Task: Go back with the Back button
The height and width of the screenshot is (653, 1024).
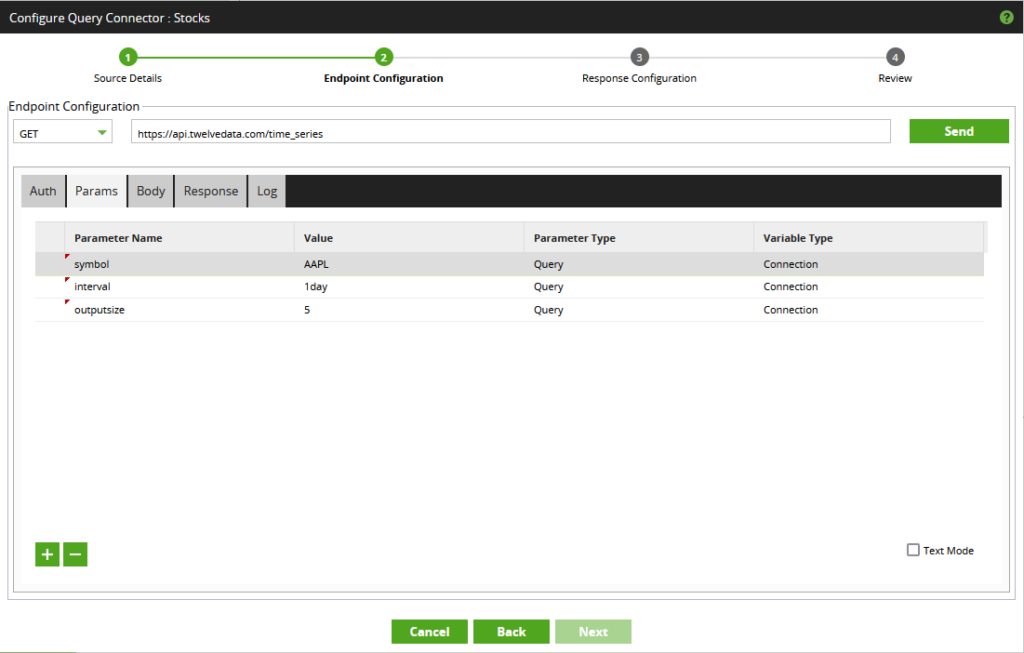Action: pos(511,631)
